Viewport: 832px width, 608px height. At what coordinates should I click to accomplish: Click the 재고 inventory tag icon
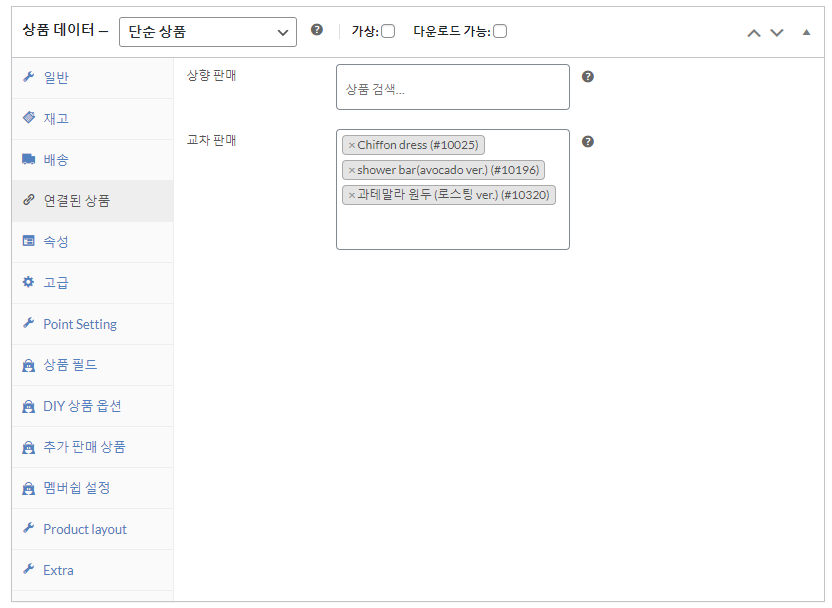click(x=28, y=118)
